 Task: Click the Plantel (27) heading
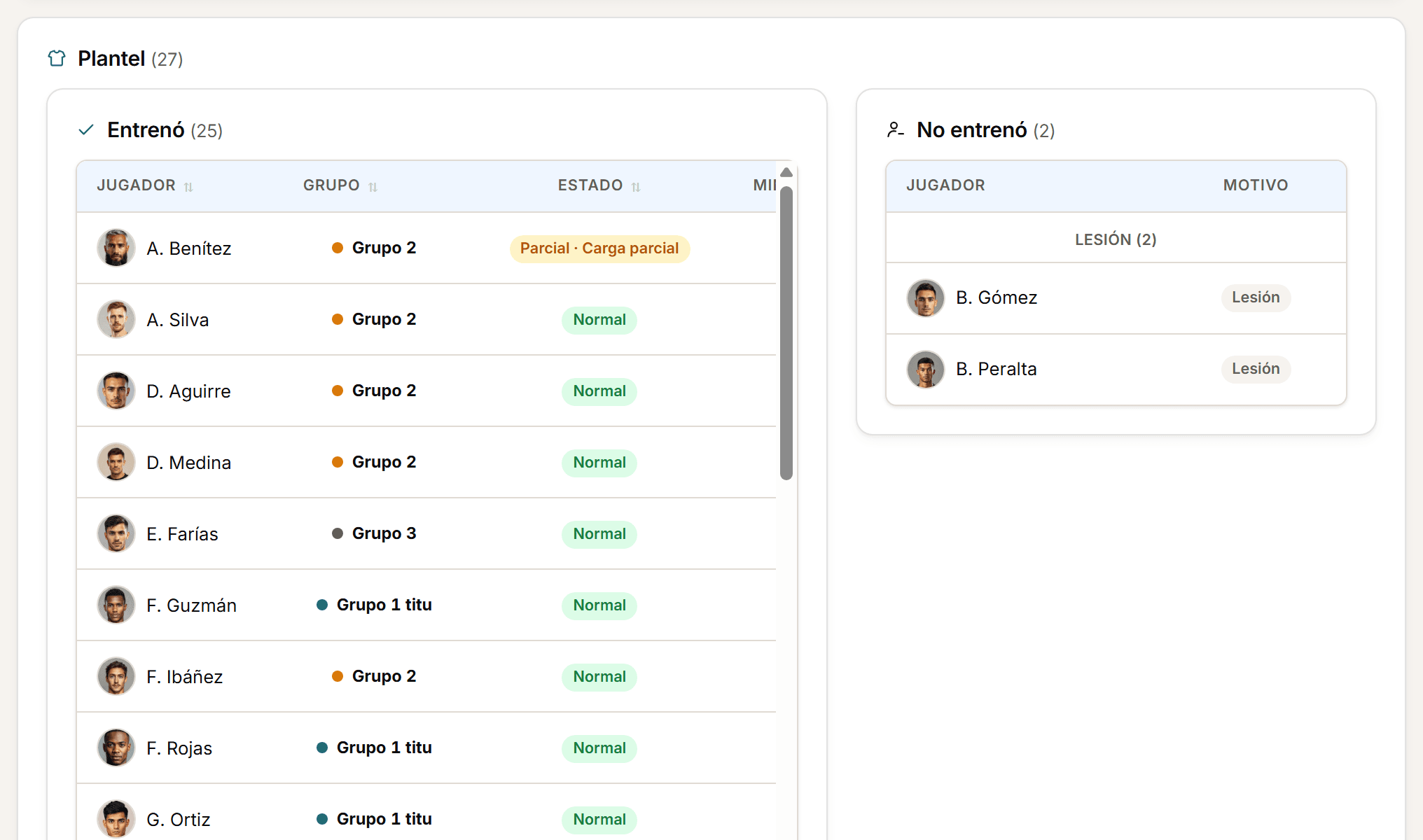click(x=130, y=59)
